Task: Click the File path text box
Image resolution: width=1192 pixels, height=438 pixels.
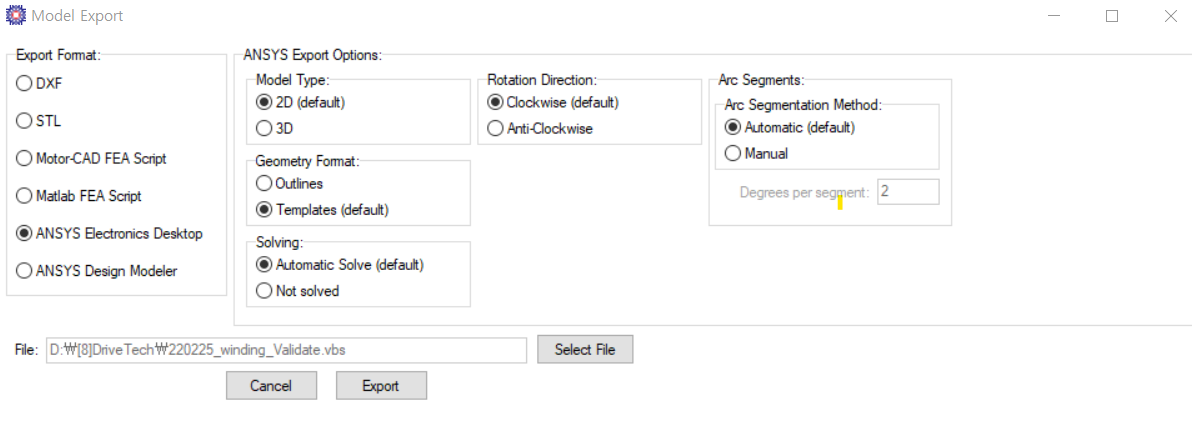Action: click(x=286, y=350)
